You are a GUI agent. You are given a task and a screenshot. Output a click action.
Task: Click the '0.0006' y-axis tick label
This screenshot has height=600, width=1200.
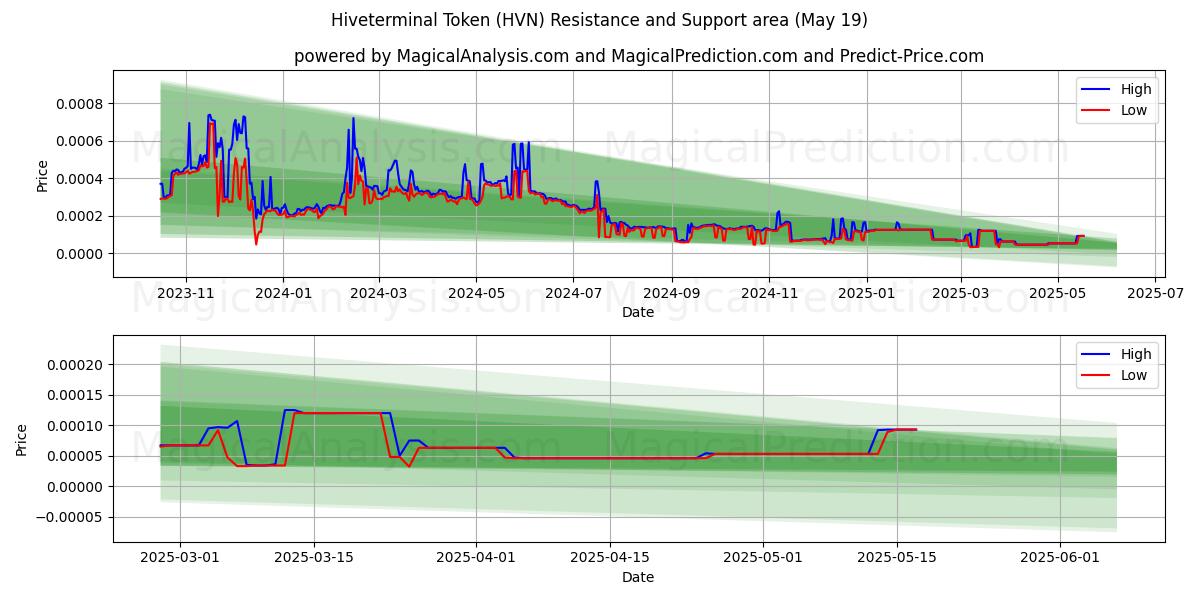pos(81,141)
